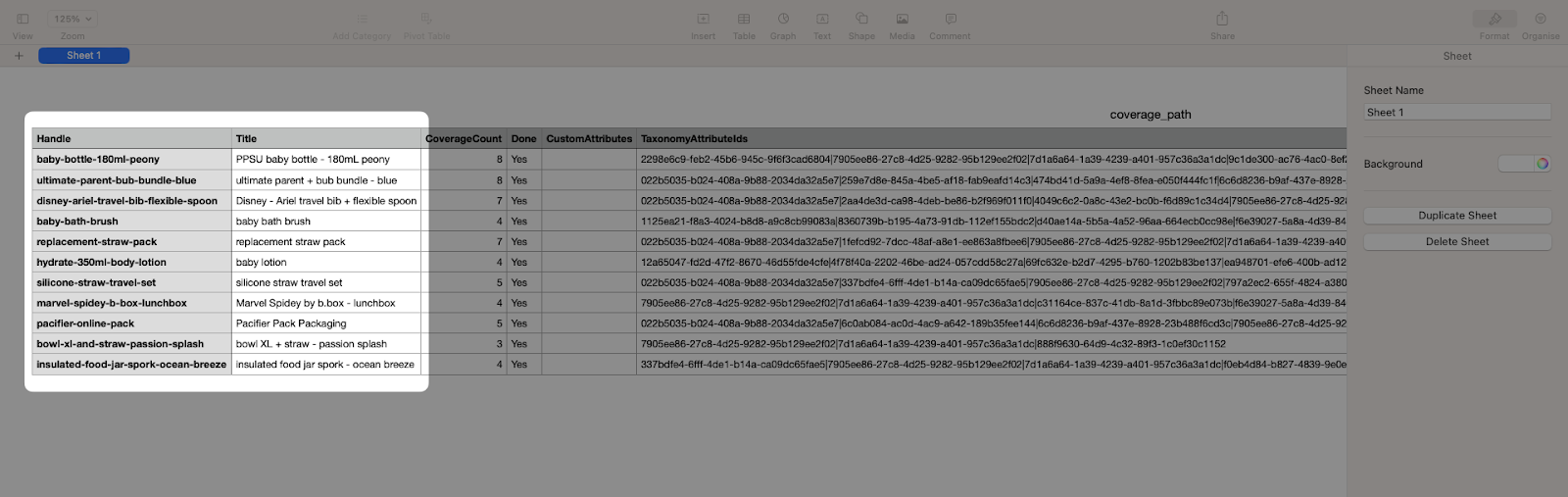Open the Background colour fill dropdown

[x=1515, y=164]
